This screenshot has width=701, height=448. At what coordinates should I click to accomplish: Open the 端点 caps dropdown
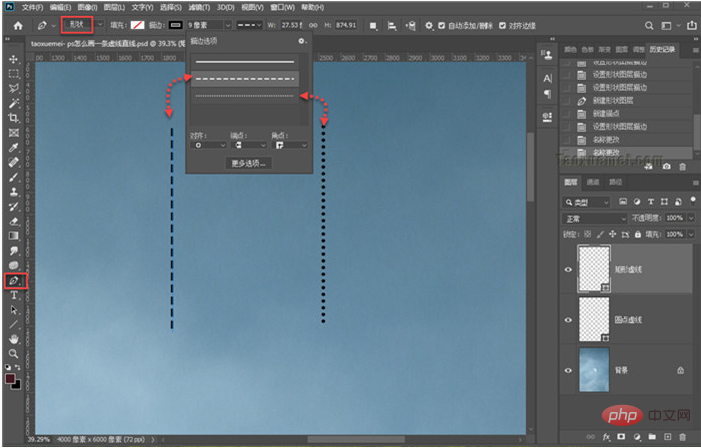click(x=249, y=145)
